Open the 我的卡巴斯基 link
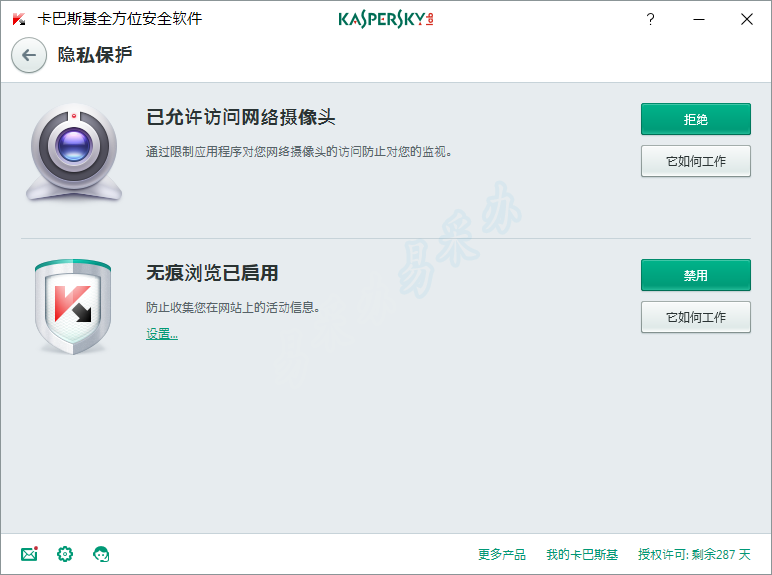The width and height of the screenshot is (772, 575). pos(582,554)
